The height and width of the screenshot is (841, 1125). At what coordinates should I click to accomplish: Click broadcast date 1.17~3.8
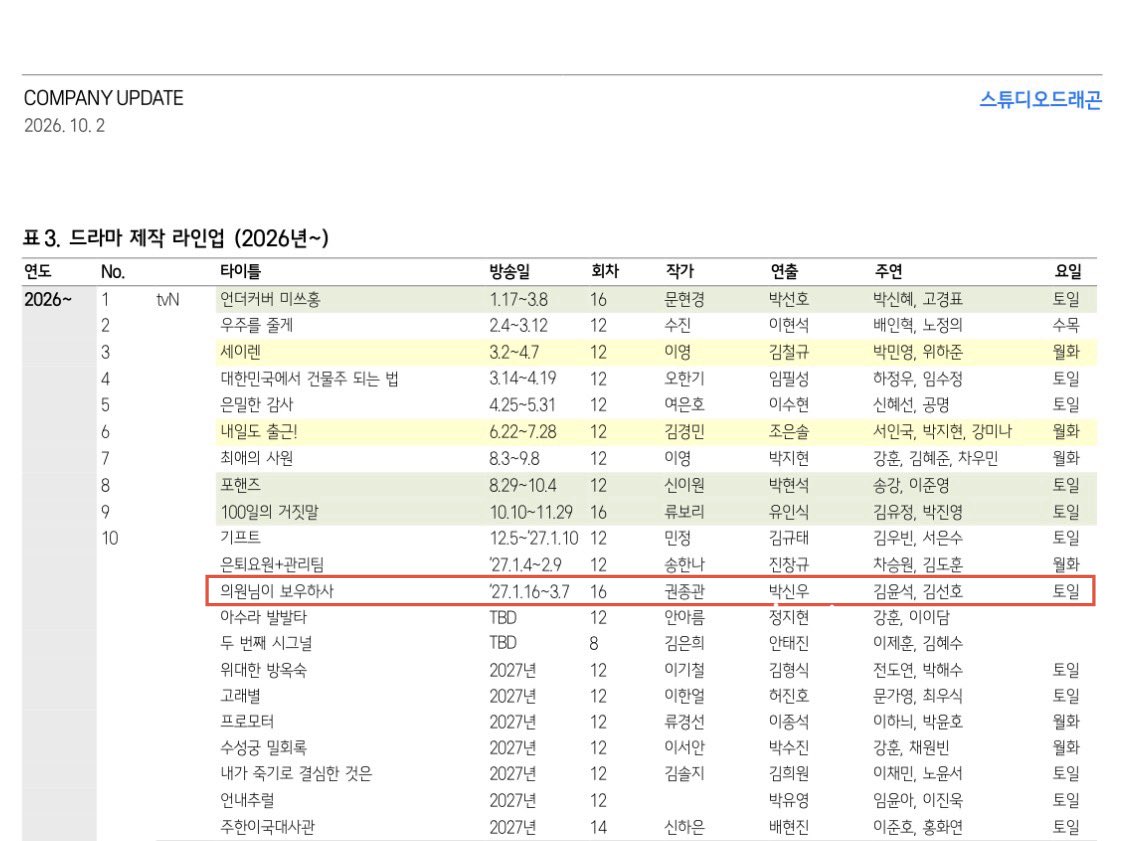518,299
